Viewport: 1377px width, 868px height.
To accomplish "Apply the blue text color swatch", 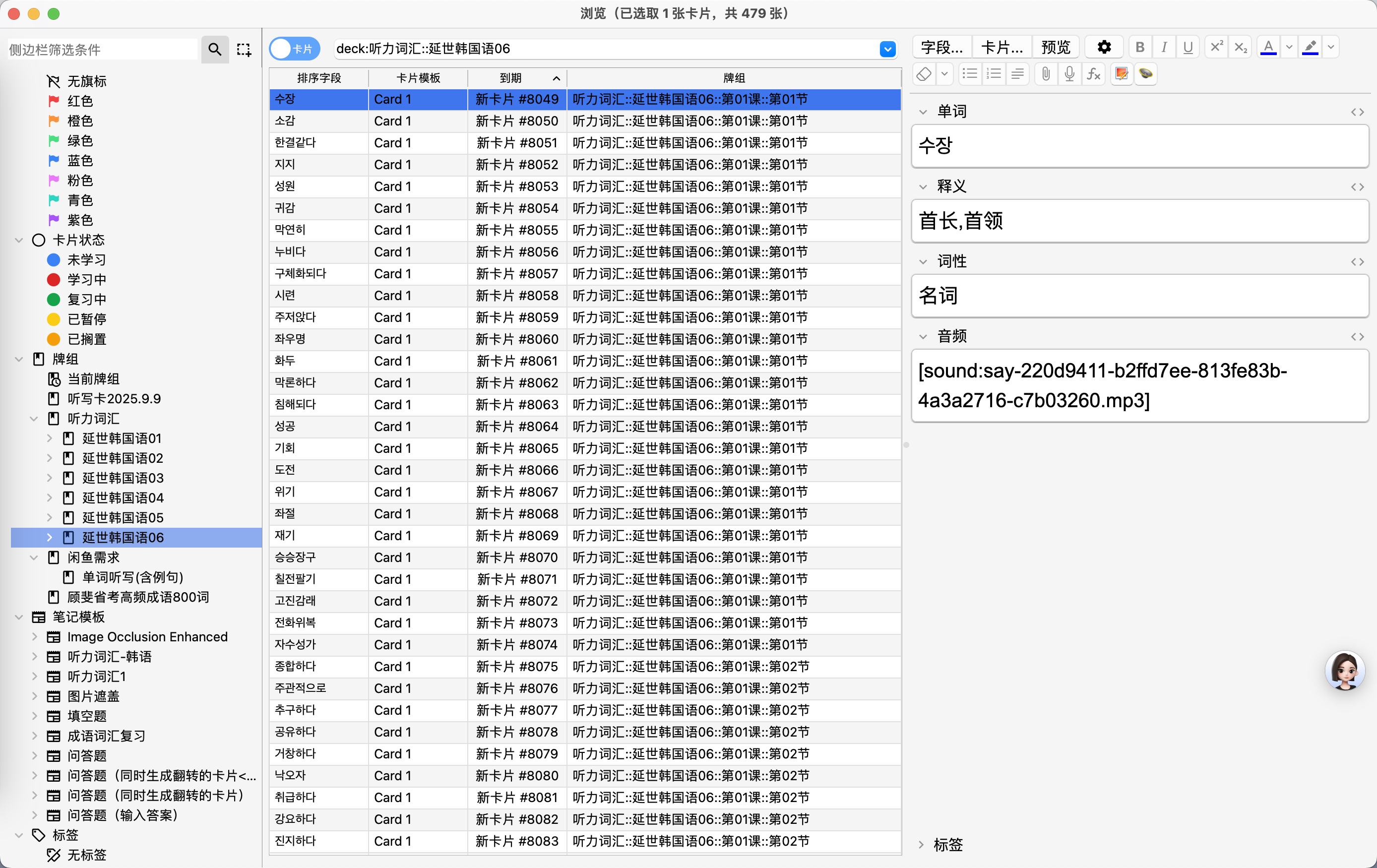I will pyautogui.click(x=1268, y=47).
